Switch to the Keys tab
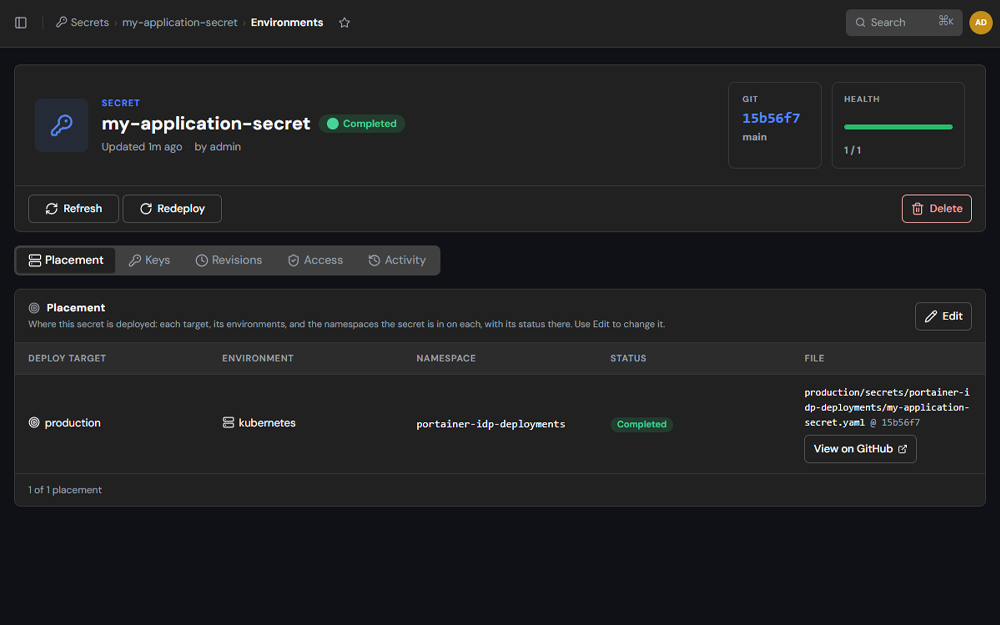 [x=149, y=260]
